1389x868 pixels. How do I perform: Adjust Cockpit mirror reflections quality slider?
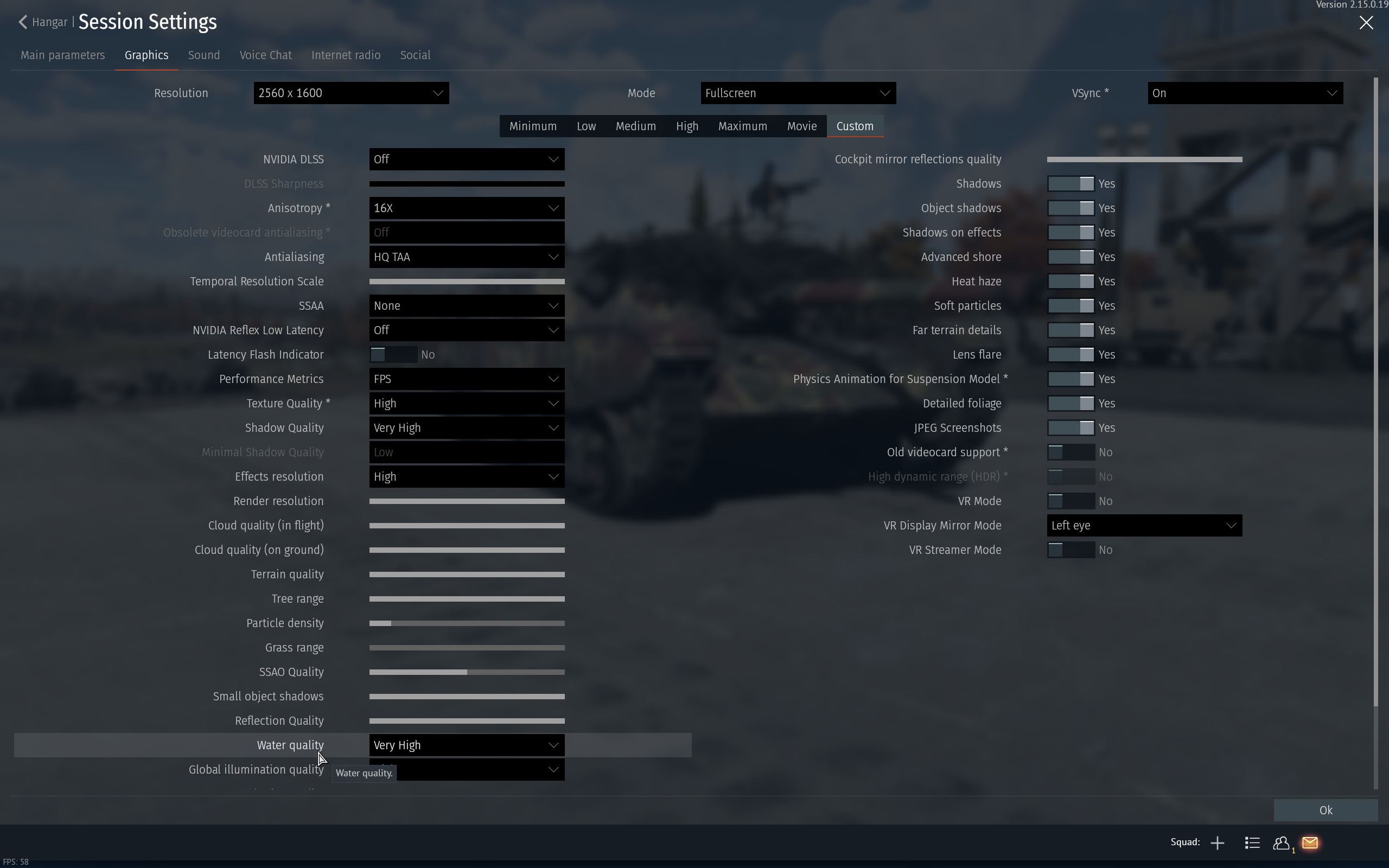(x=1144, y=159)
